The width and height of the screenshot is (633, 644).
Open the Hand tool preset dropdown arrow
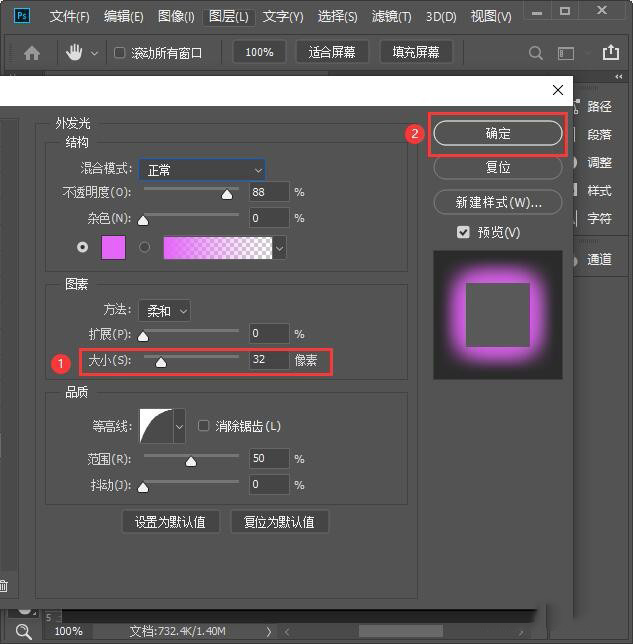coord(94,53)
